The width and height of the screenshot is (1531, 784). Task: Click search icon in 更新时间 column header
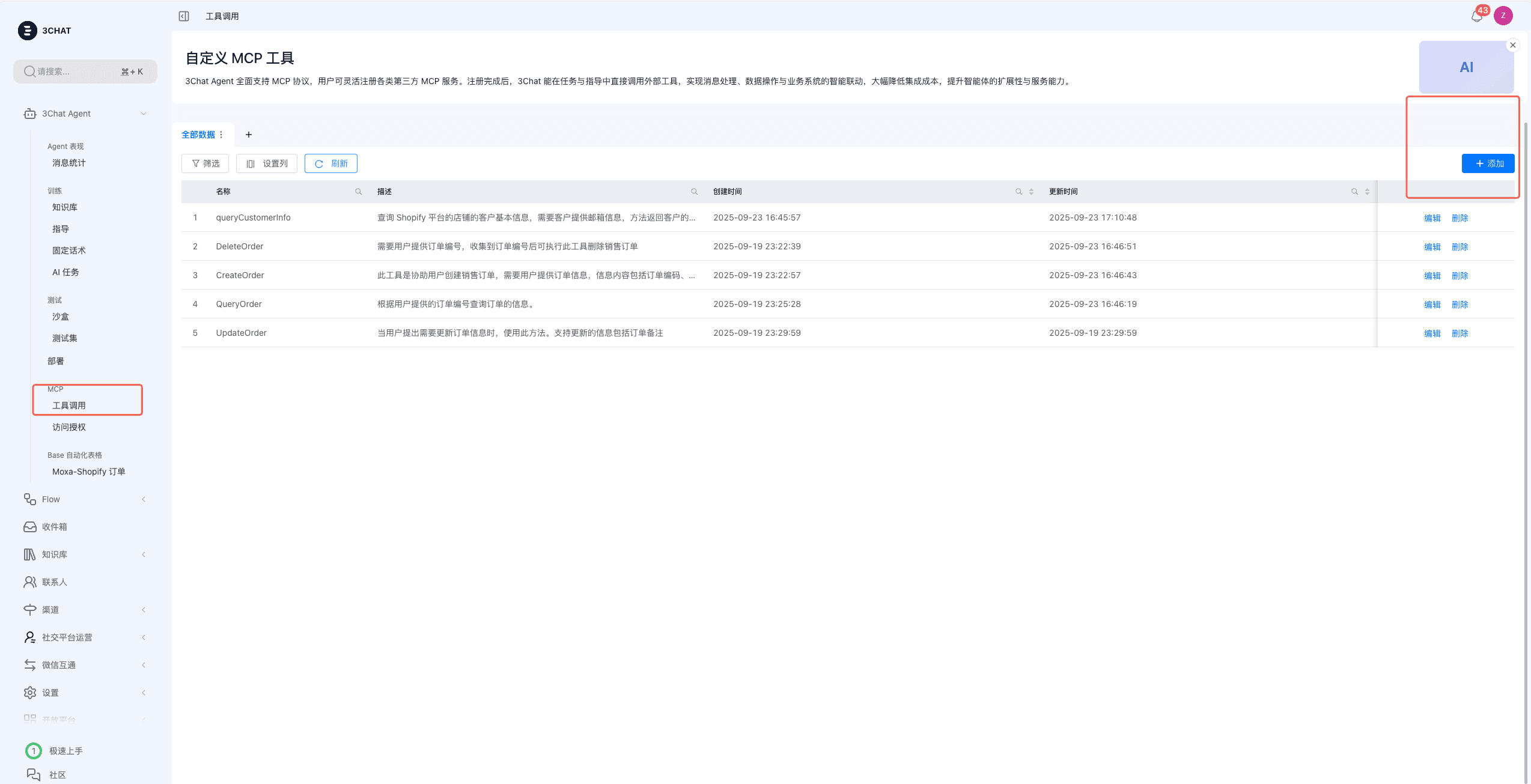click(1354, 192)
